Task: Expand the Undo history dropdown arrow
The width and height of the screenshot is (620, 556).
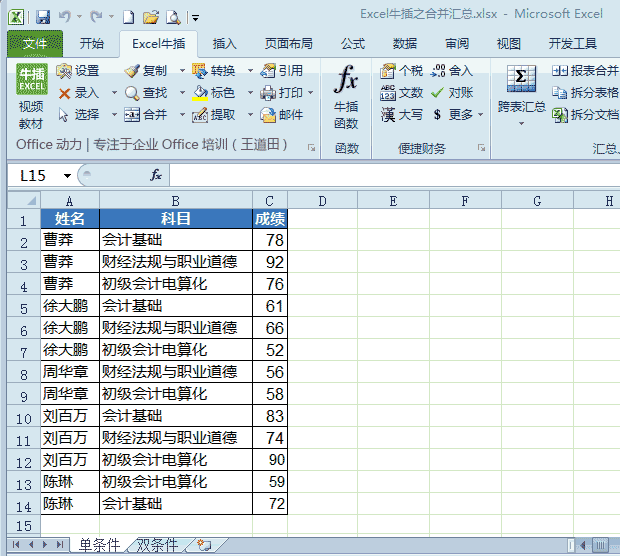Action: coord(79,17)
